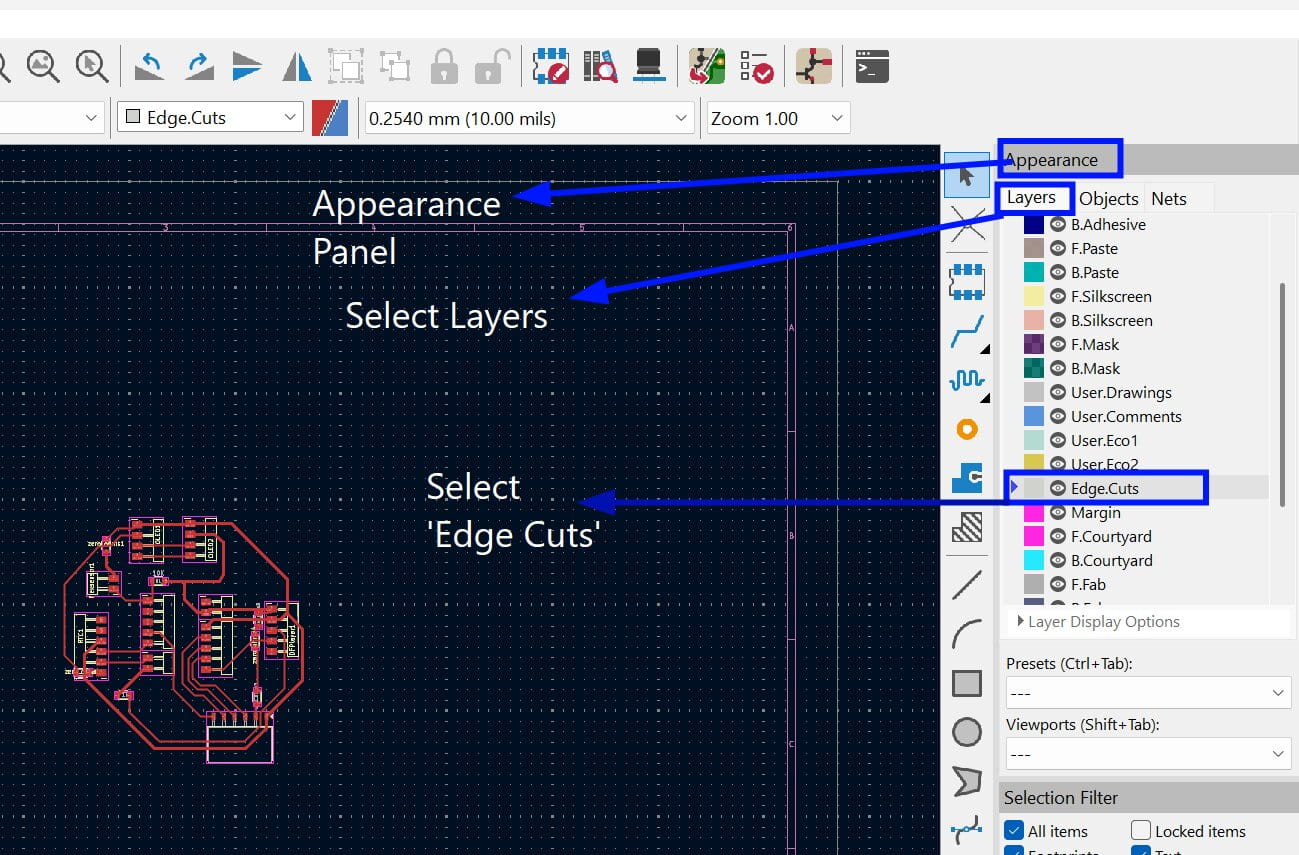Open the footprint editor
Viewport: 1299px width, 855px height.
tap(551, 66)
